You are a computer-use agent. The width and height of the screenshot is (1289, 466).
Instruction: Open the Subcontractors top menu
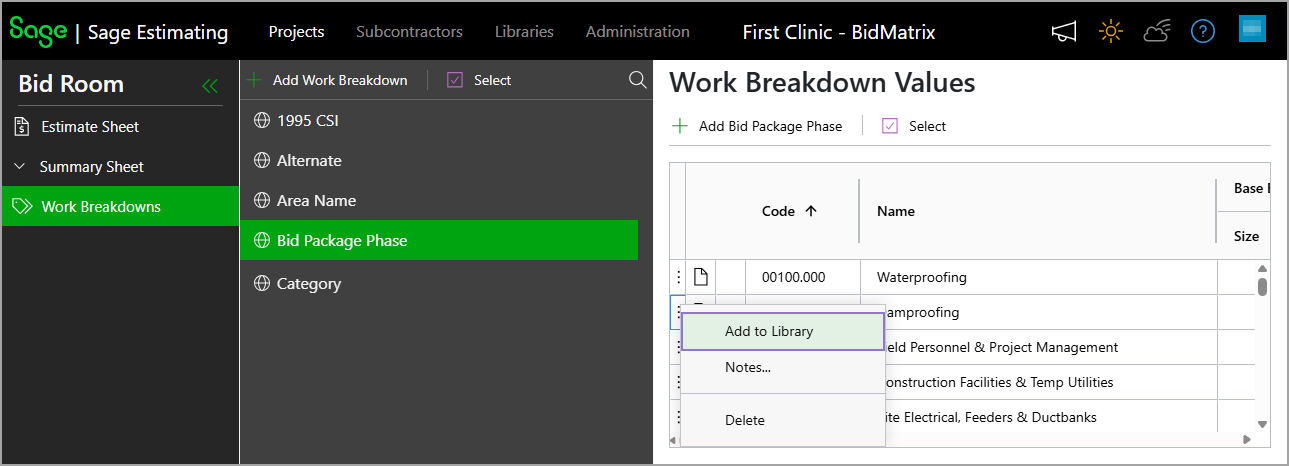pos(409,32)
